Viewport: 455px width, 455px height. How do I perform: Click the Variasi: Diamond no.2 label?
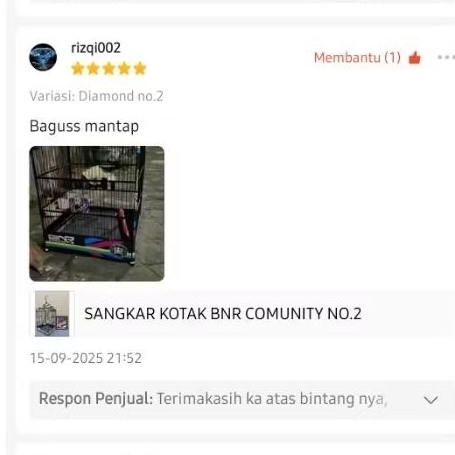96,96
